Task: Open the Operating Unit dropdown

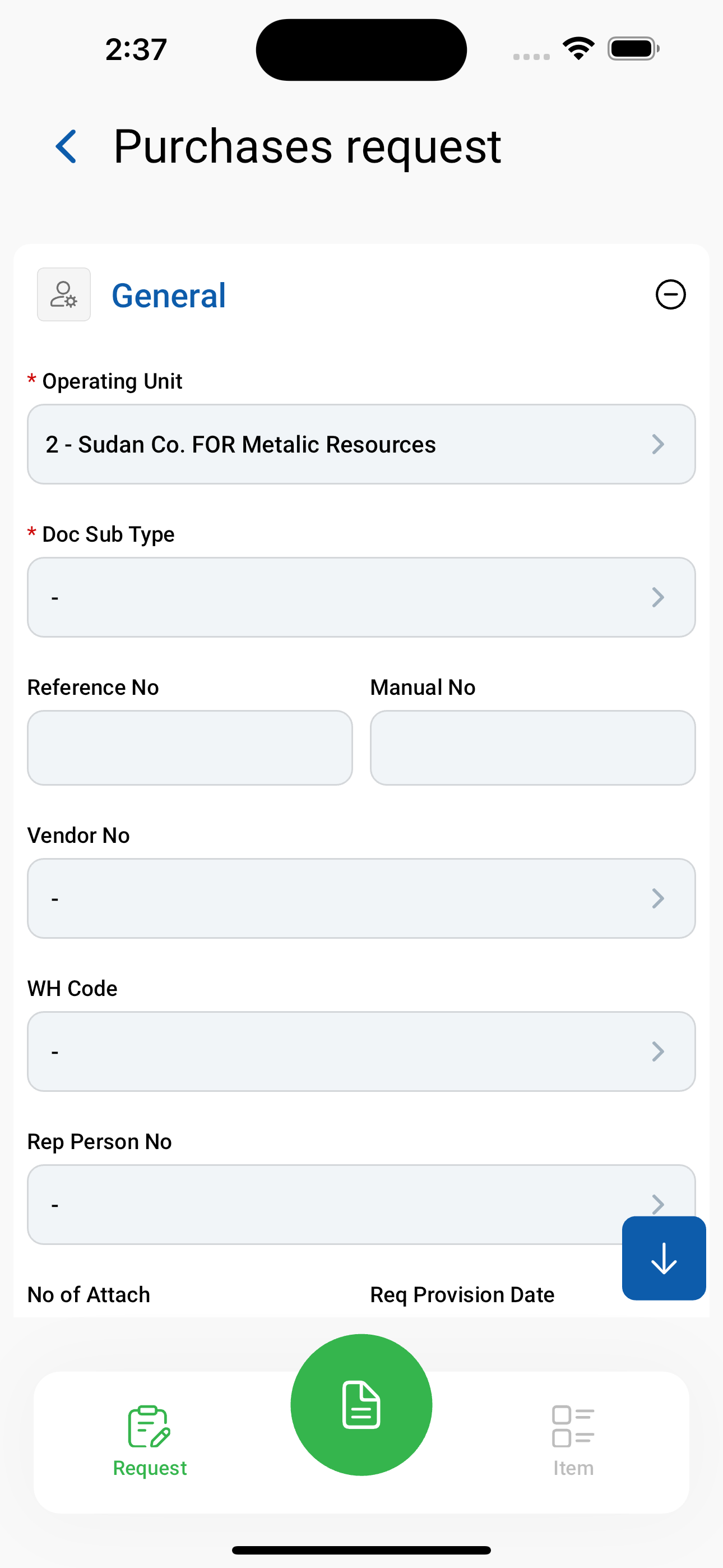Action: point(361,444)
